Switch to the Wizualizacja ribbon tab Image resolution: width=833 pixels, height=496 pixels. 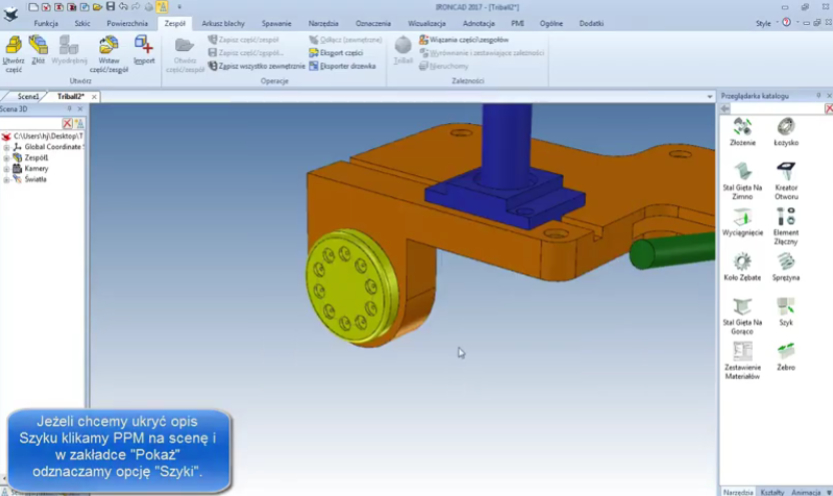(426, 22)
